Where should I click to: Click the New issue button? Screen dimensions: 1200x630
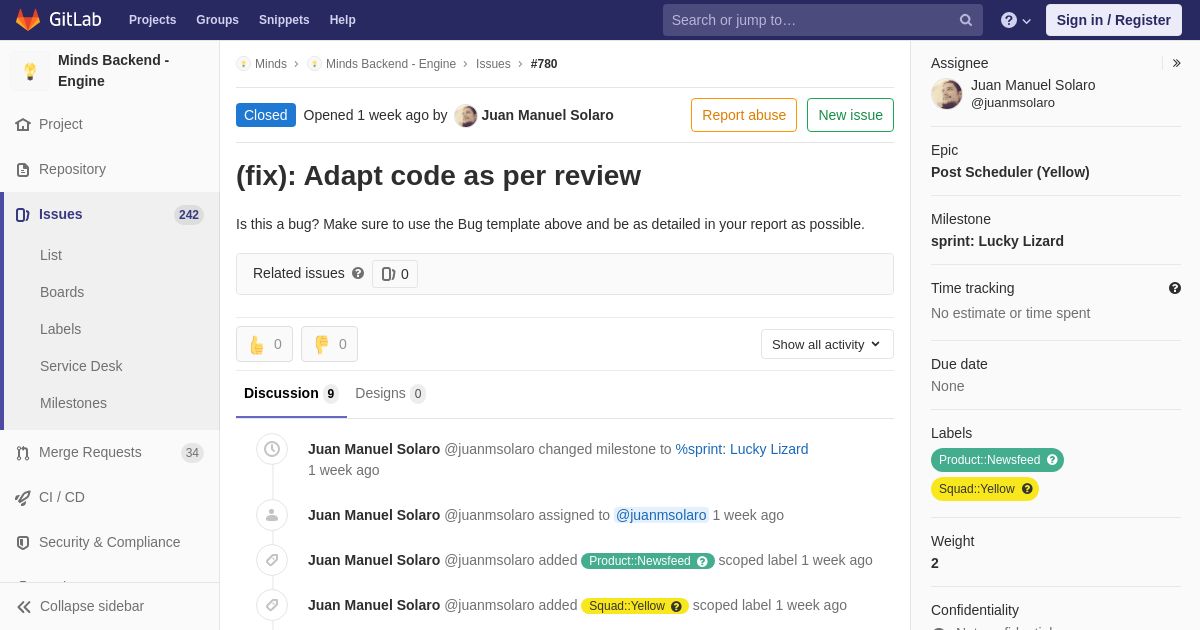tap(850, 115)
